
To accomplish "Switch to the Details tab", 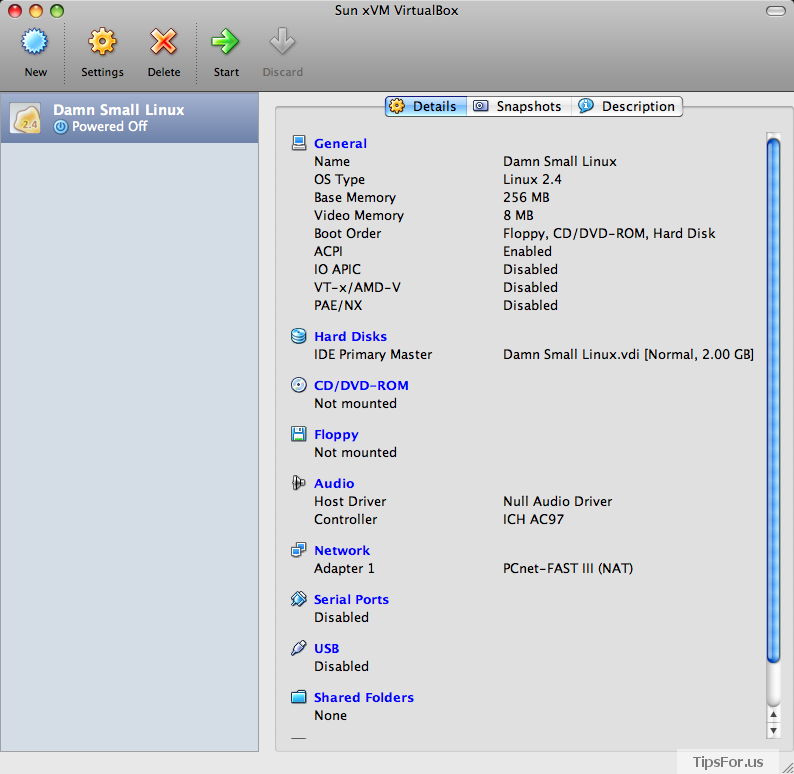I will click(426, 106).
